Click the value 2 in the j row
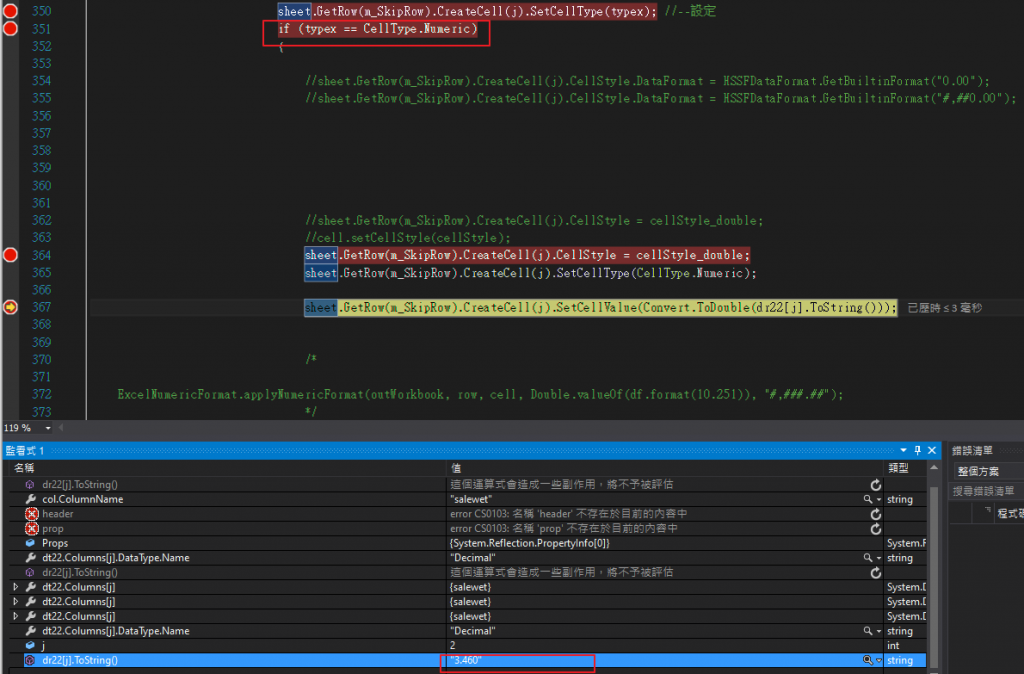Screen dimensions: 1024x674 point(453,645)
